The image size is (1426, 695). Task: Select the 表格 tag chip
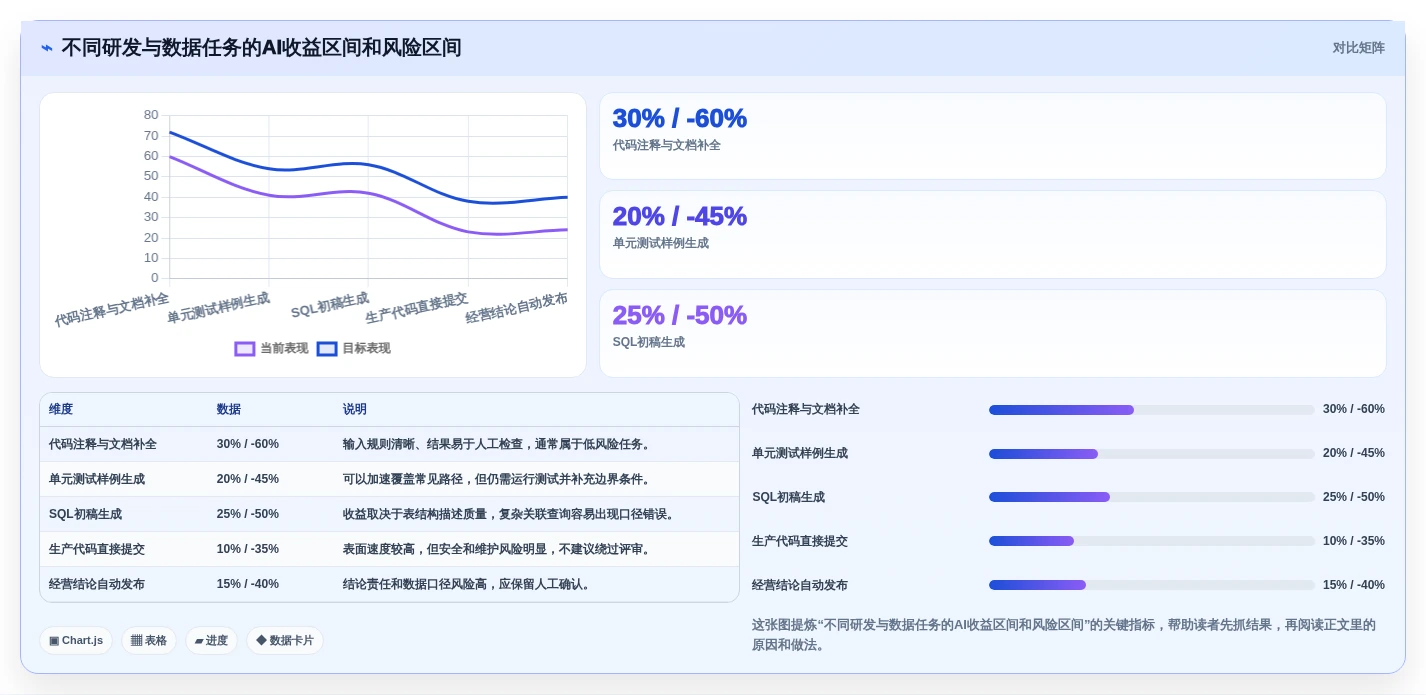pos(149,640)
